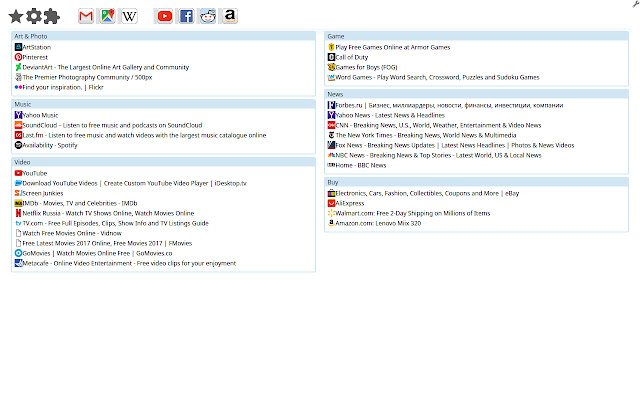This screenshot has height=400, width=640.
Task: Open the eBay Electronics, Cars, Fashion link
Action: 427,193
